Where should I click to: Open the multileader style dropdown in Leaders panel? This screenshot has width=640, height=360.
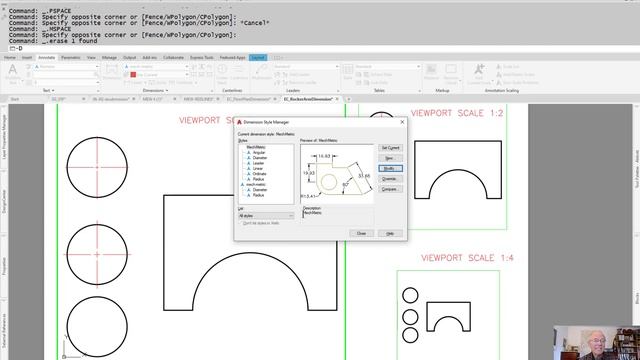pos(306,67)
